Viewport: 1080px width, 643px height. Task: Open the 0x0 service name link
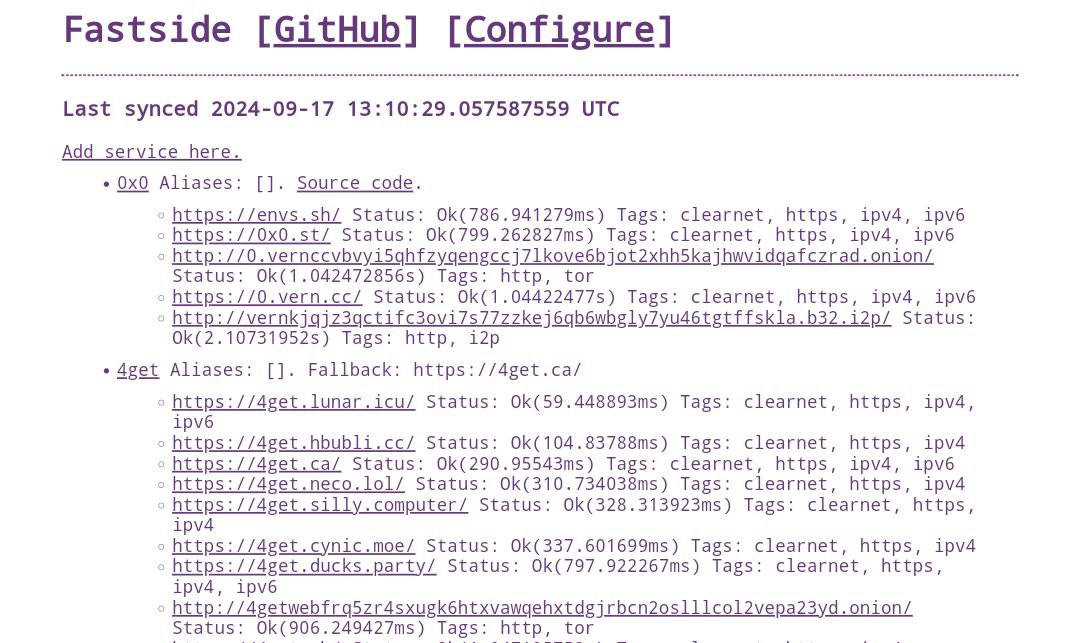(x=132, y=183)
